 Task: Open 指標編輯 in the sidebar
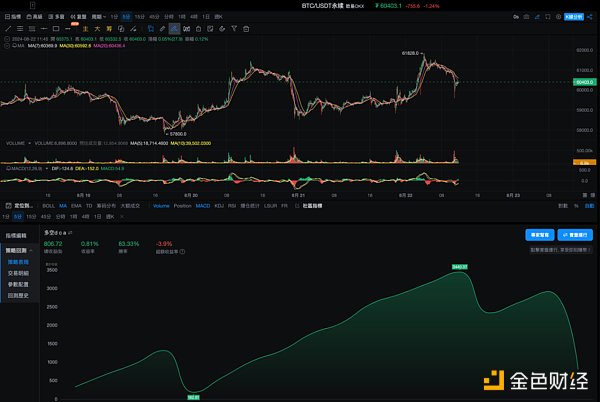(x=16, y=236)
